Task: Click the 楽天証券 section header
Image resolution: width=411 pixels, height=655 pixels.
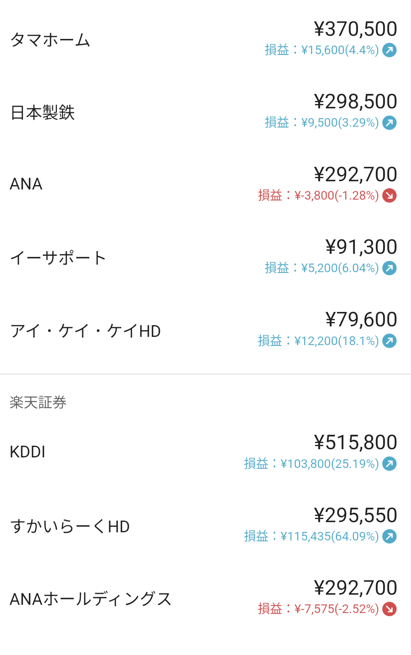Action: [x=38, y=403]
